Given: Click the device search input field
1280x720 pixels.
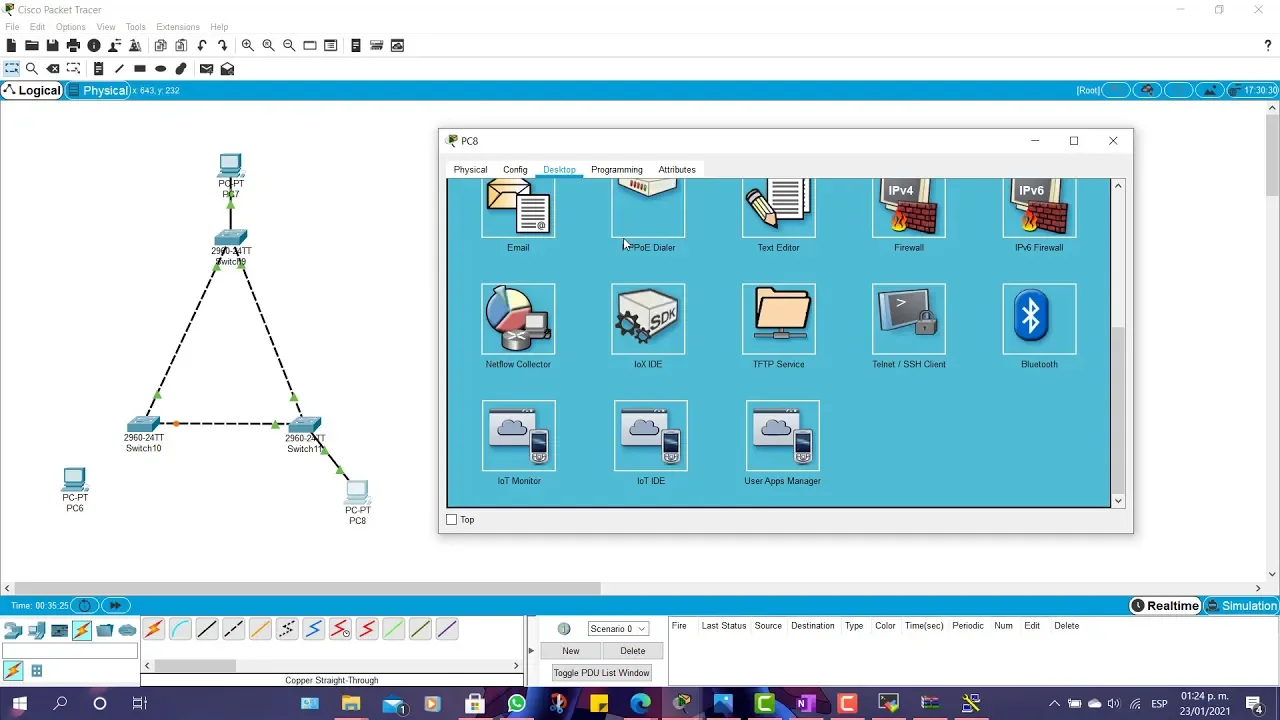Looking at the screenshot, I should [x=70, y=651].
